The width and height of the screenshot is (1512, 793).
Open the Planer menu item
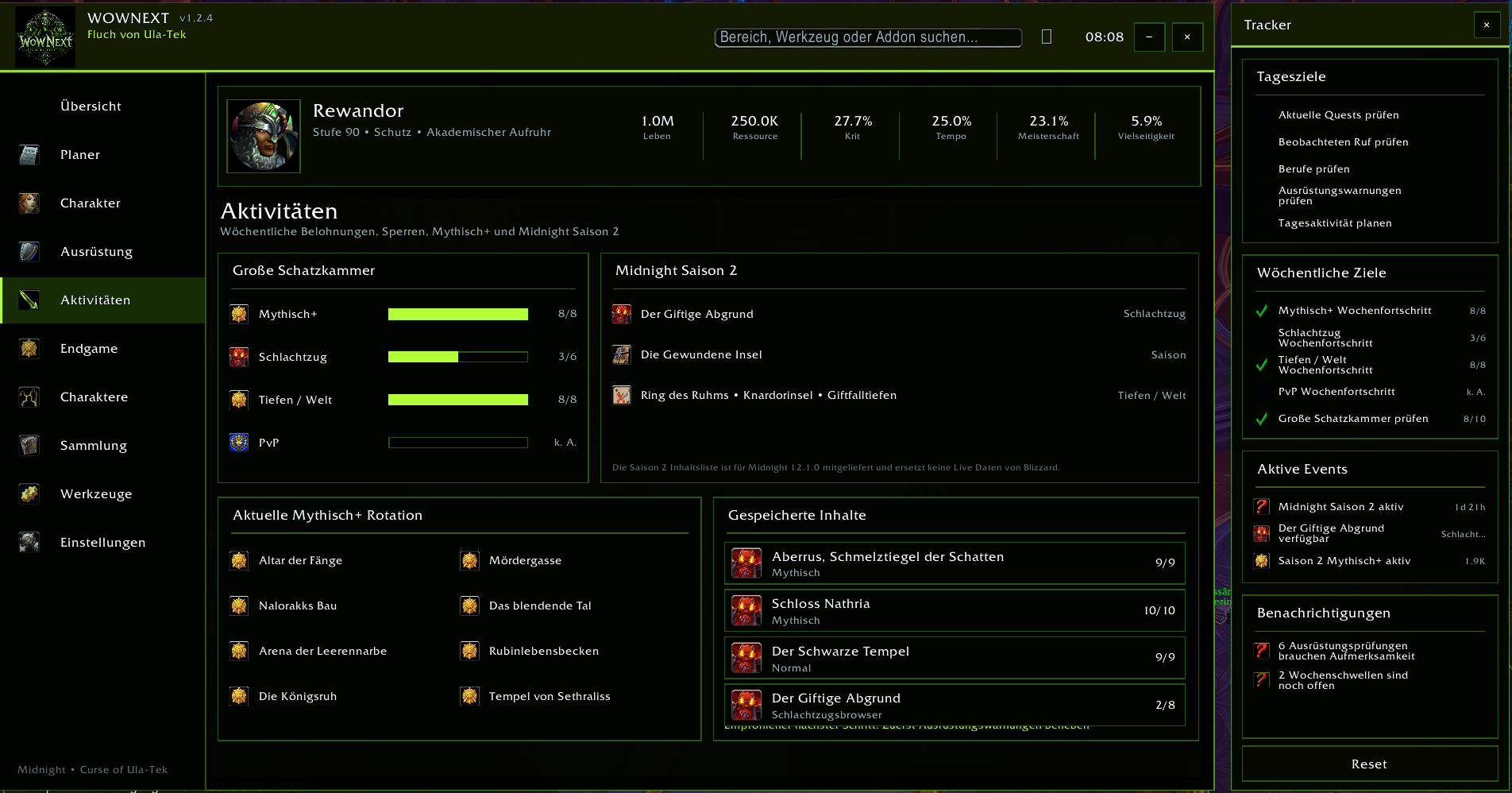[x=102, y=155]
